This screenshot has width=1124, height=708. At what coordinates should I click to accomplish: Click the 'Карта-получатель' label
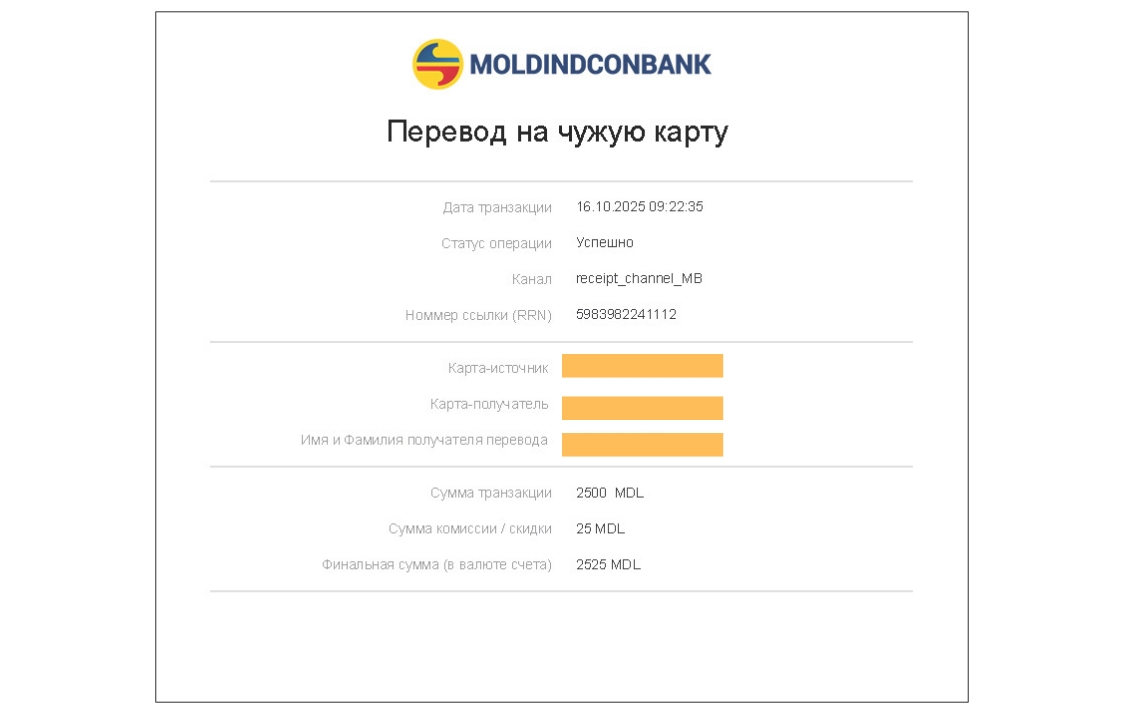coord(489,404)
